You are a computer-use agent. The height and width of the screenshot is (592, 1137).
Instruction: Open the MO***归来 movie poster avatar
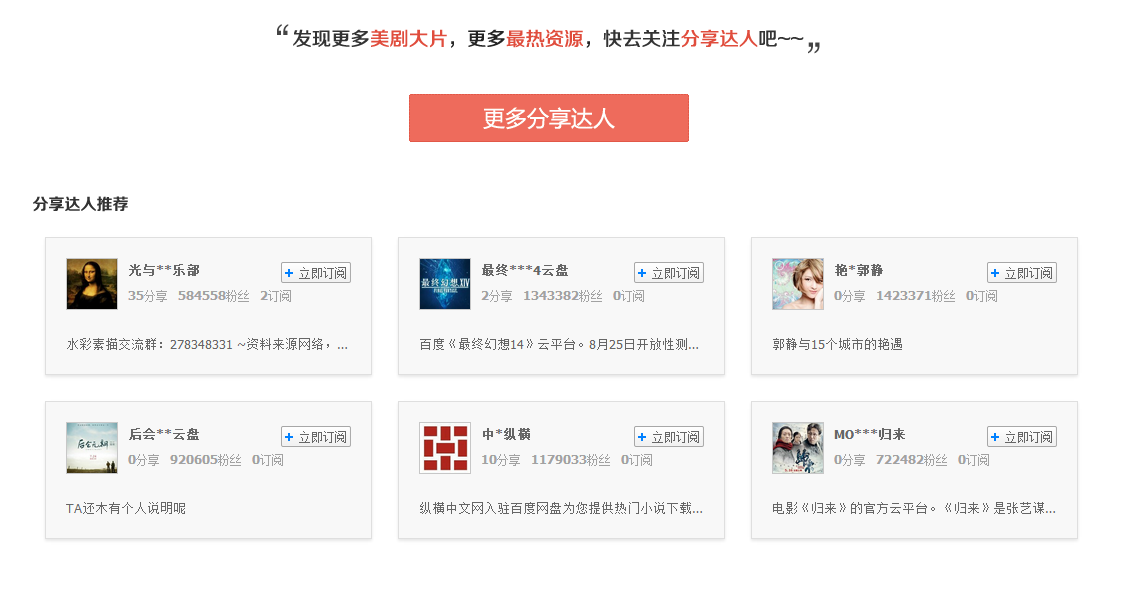(x=798, y=448)
